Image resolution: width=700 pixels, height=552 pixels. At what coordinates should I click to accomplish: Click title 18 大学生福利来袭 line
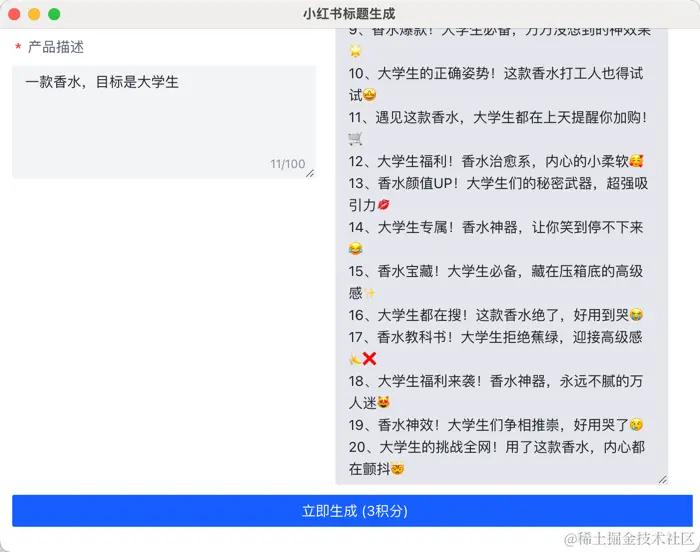tap(496, 392)
